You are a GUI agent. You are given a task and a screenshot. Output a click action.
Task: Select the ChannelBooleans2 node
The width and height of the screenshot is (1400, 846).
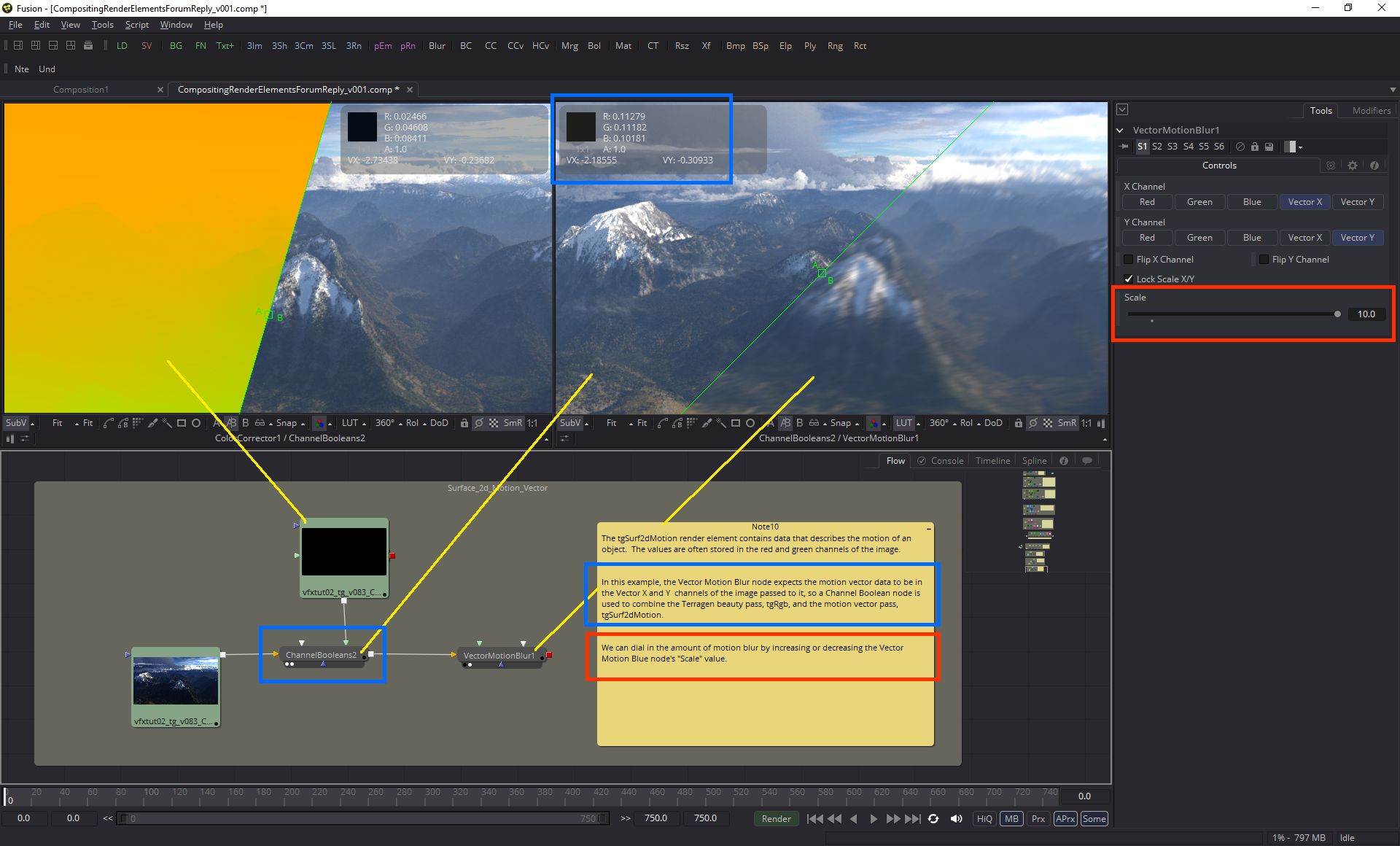coord(322,655)
